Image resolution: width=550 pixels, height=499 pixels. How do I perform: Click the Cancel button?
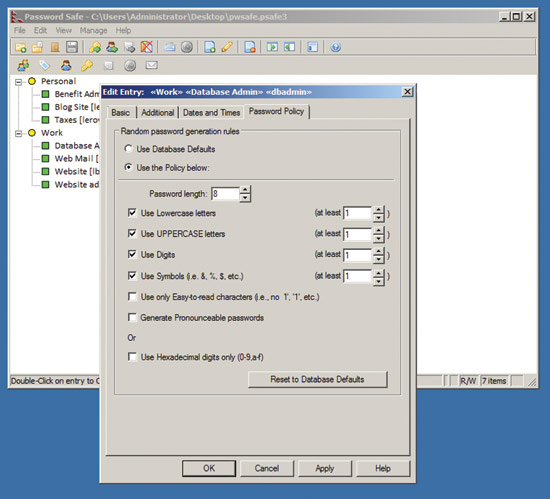click(267, 468)
